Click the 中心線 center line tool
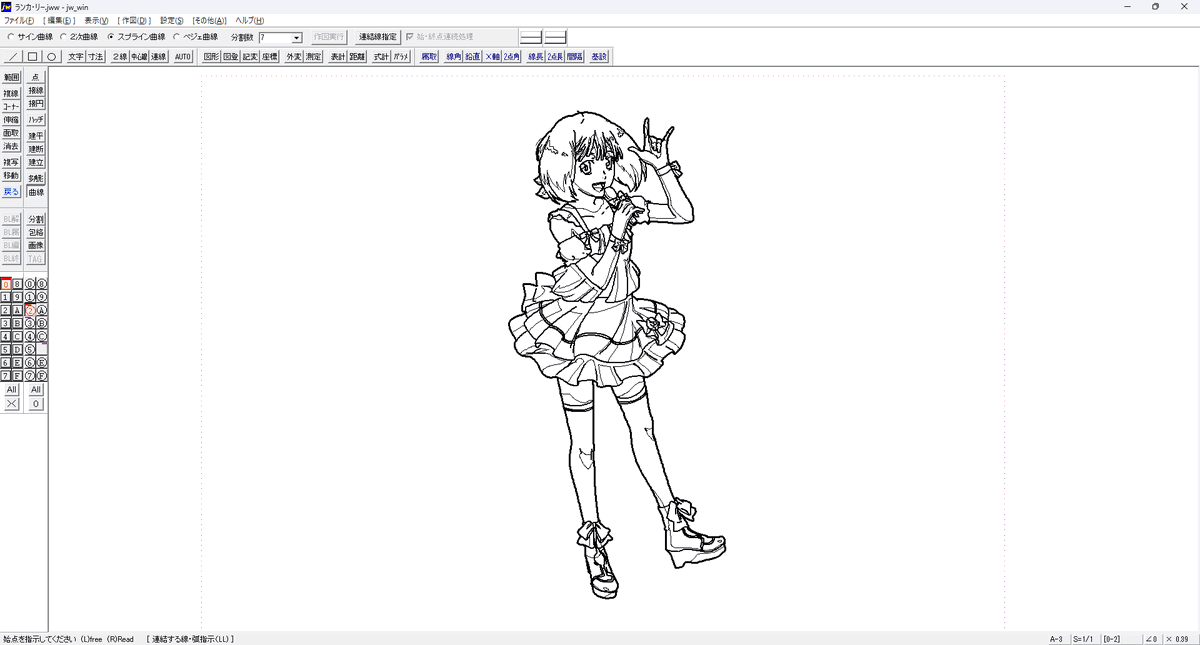 (139, 57)
